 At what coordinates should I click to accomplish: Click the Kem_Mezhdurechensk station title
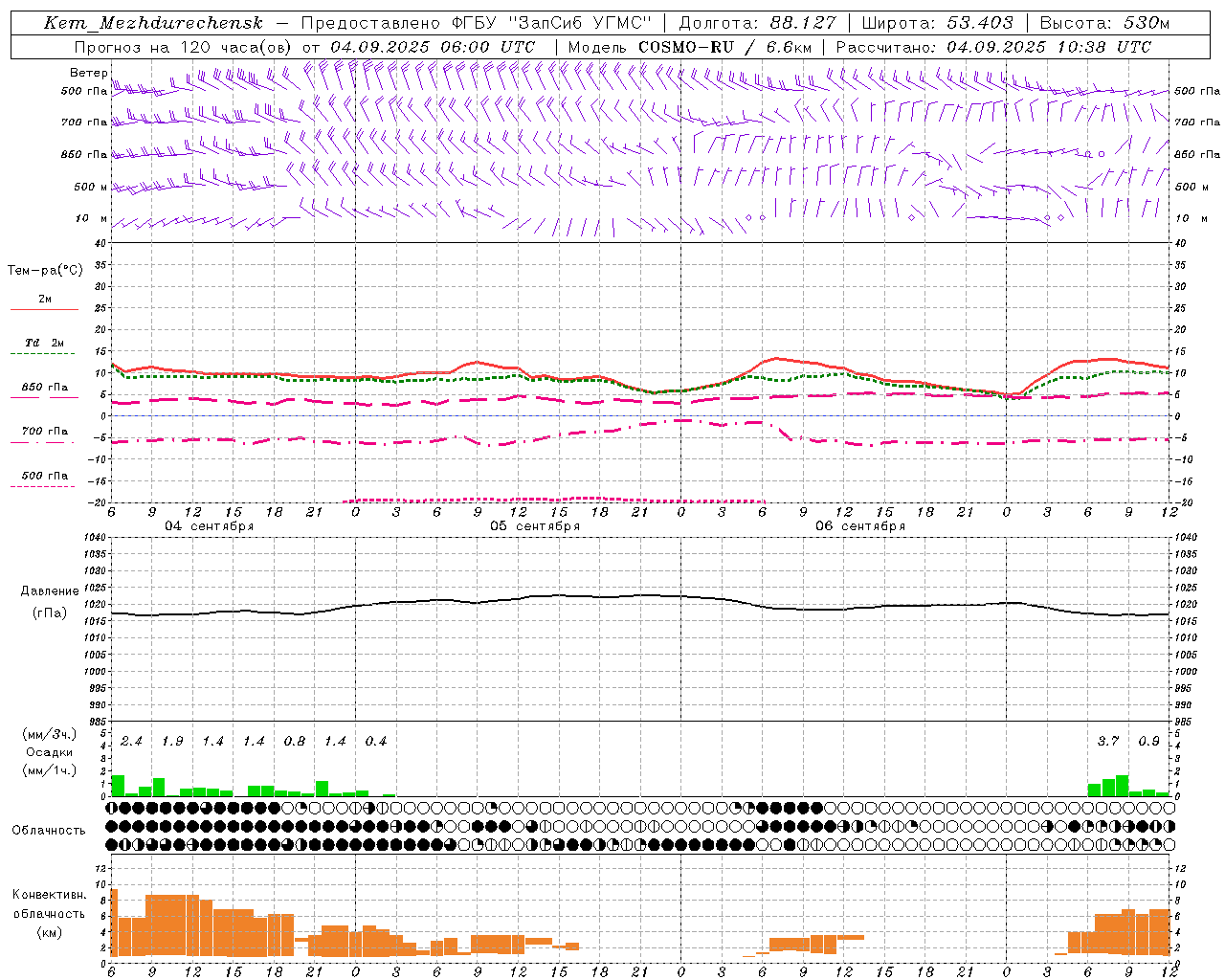coord(153,23)
